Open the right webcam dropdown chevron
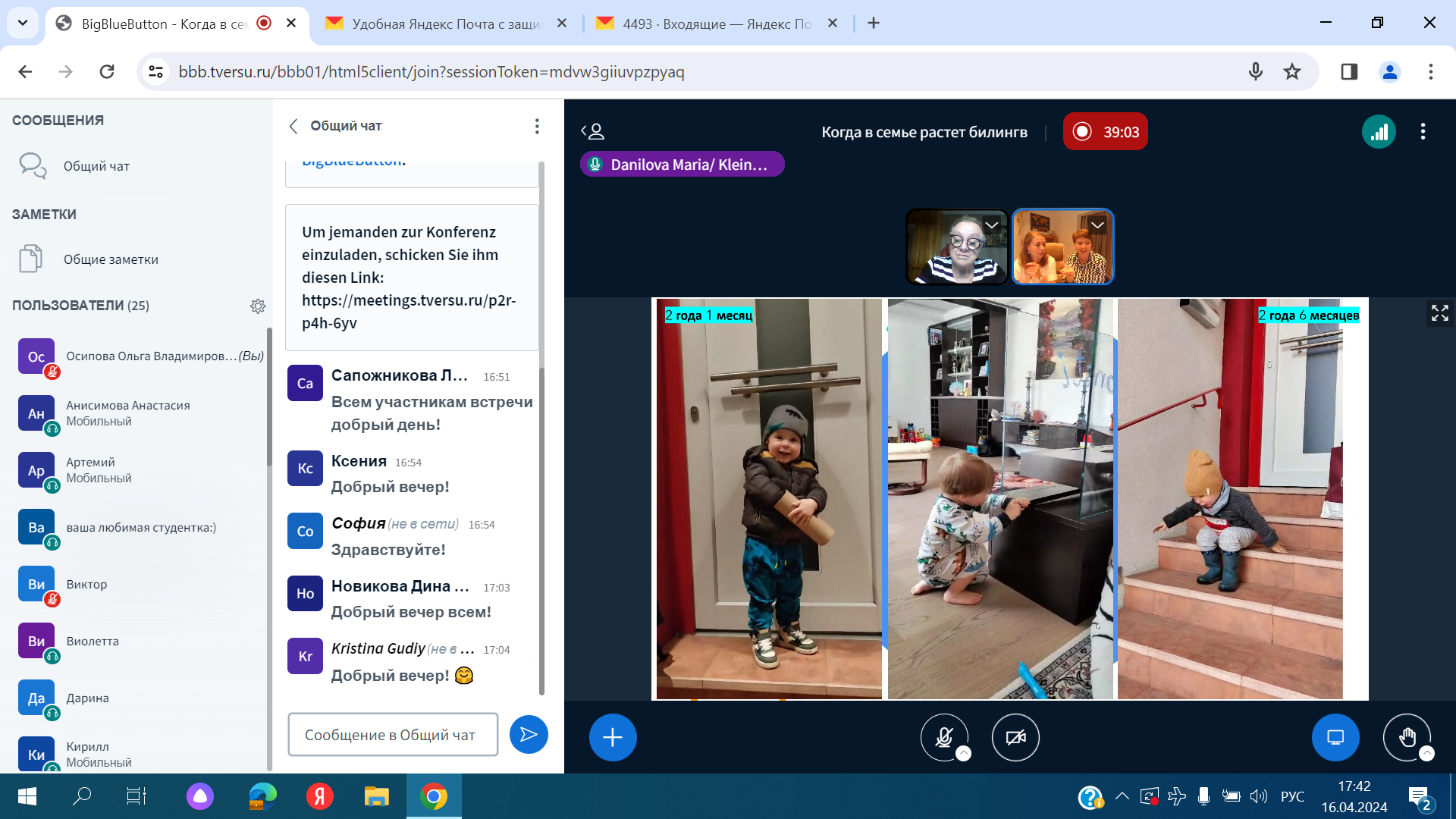 1097,225
